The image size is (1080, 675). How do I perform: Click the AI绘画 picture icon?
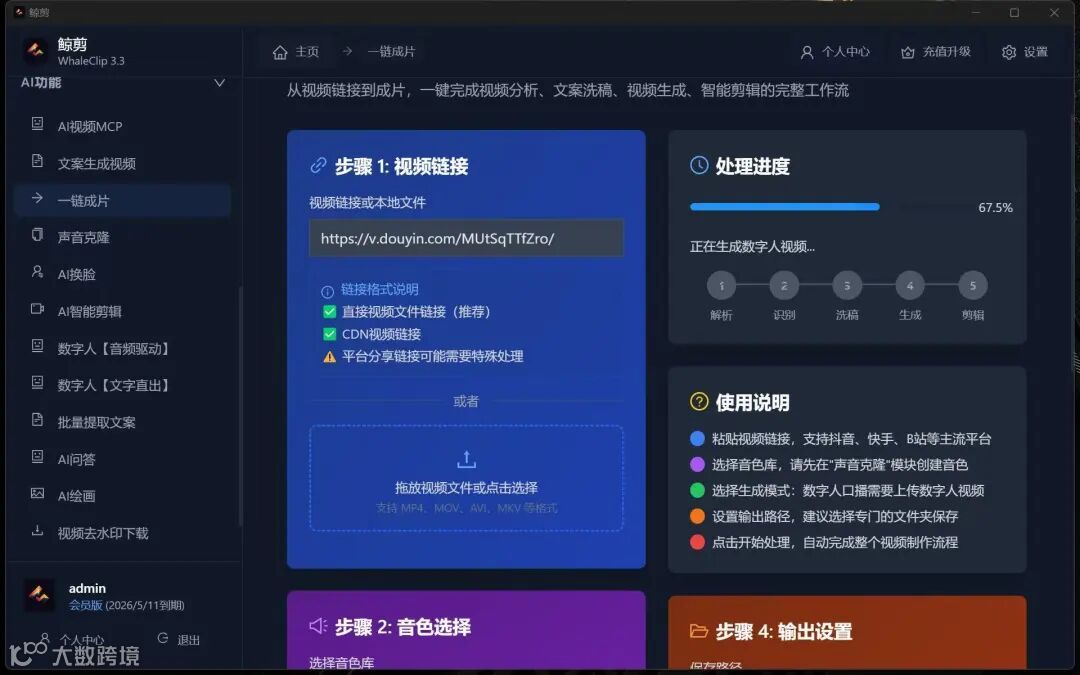(x=37, y=494)
